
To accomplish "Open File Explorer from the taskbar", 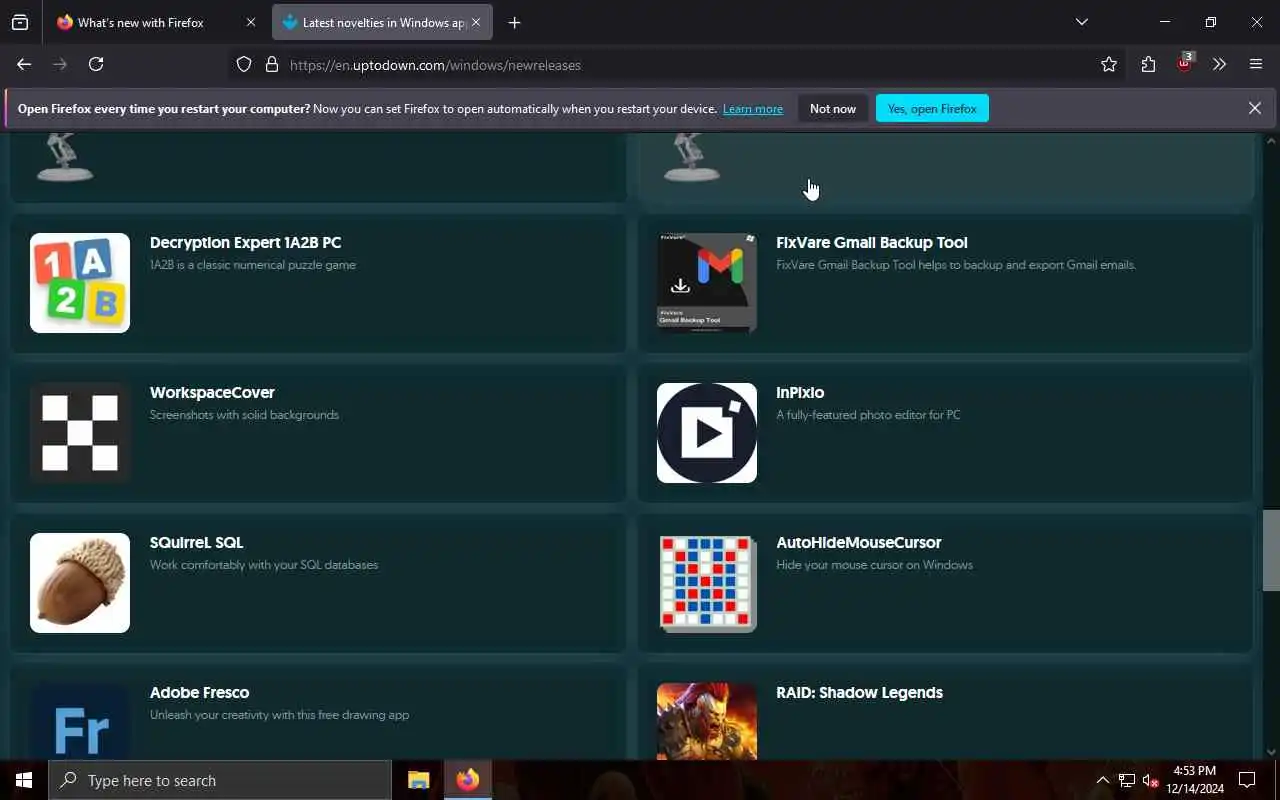I will (419, 780).
